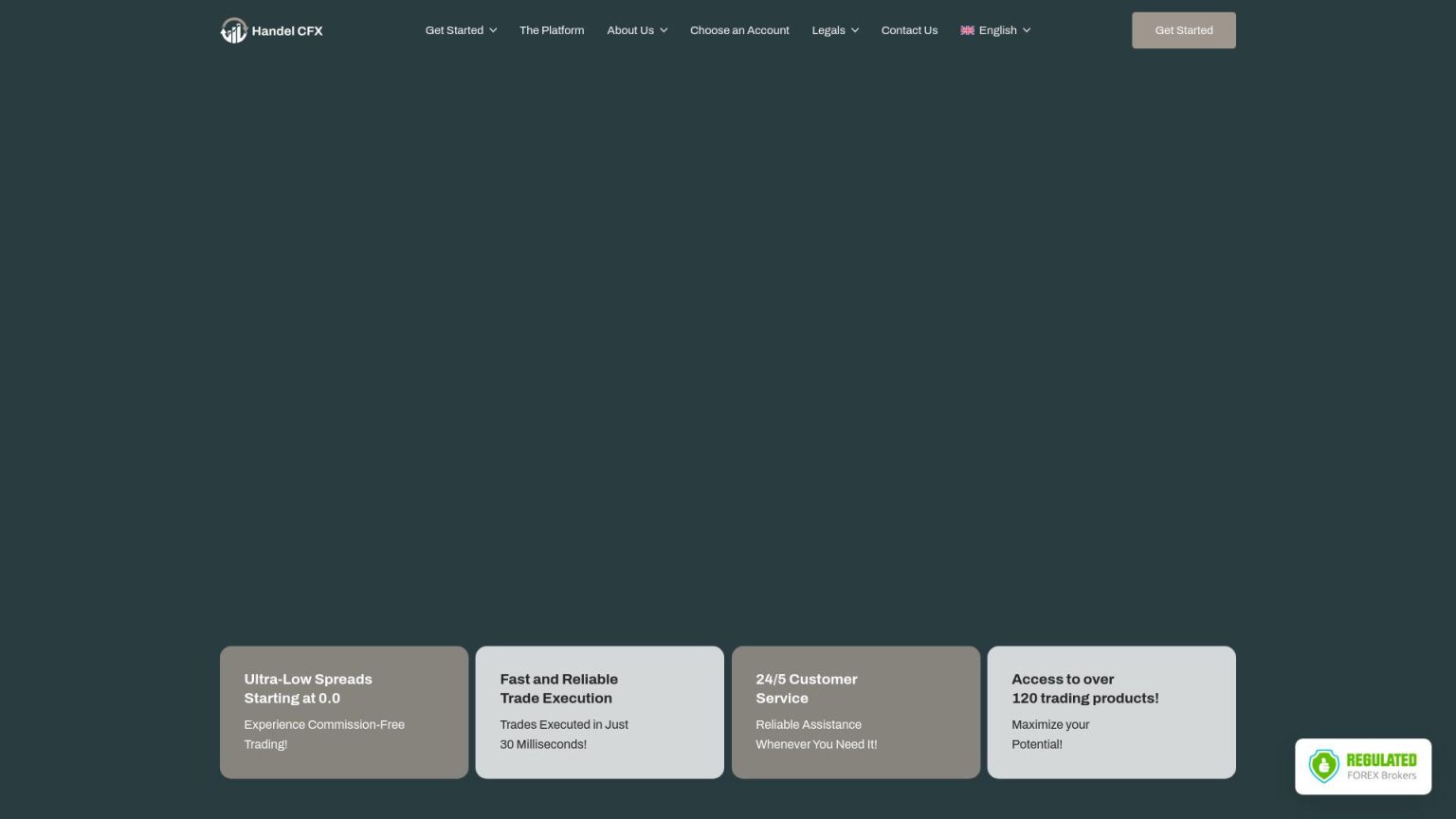Click the Handel CFX chart logo icon
The height and width of the screenshot is (819, 1456).
[x=233, y=30]
